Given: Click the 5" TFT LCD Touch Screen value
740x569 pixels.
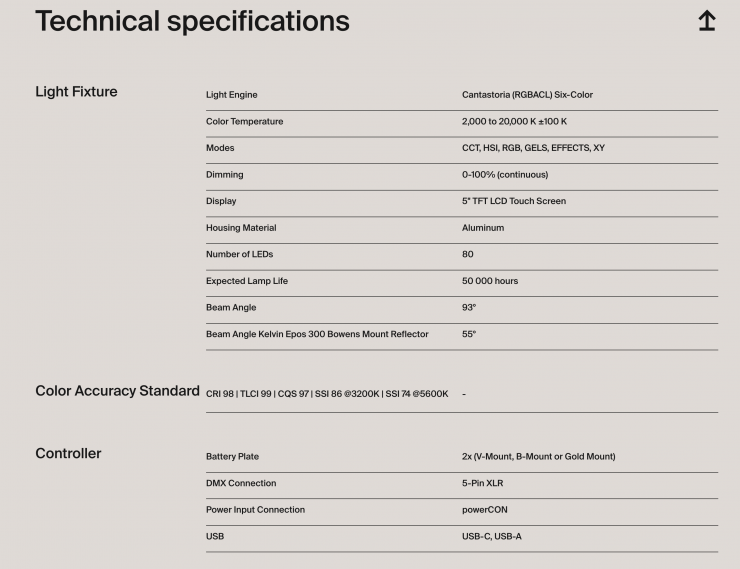Looking at the screenshot, I should coord(513,201).
